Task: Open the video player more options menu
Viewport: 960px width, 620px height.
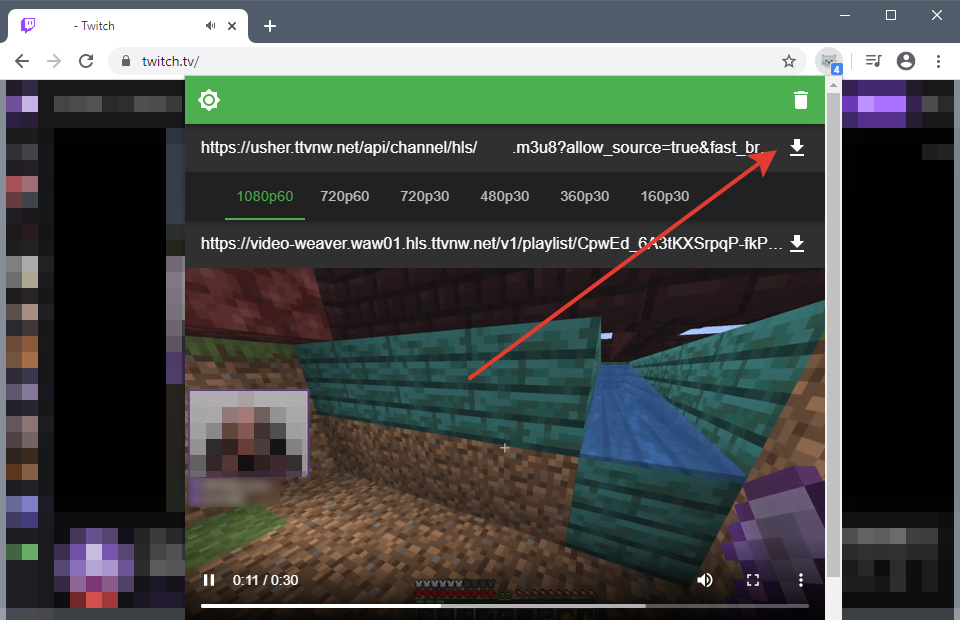Action: [801, 580]
